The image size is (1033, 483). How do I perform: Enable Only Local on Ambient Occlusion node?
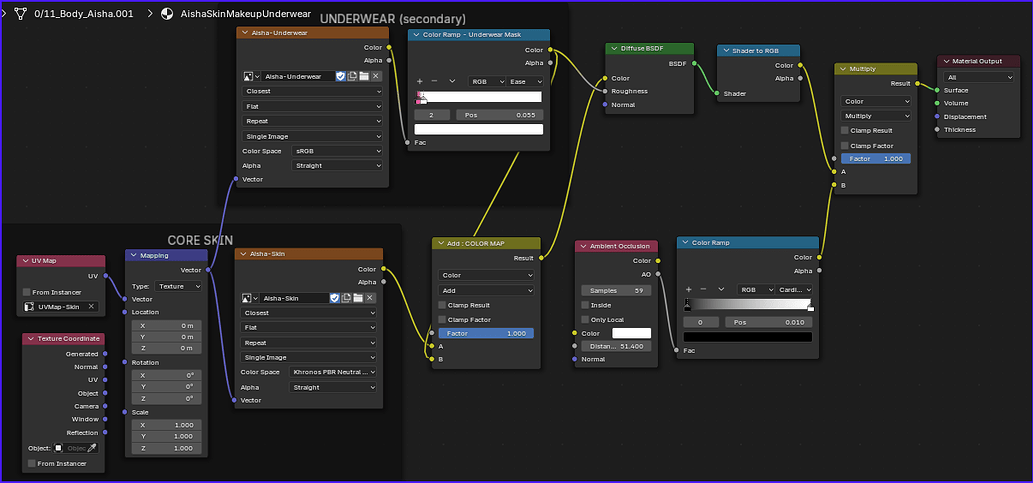pyautogui.click(x=585, y=320)
